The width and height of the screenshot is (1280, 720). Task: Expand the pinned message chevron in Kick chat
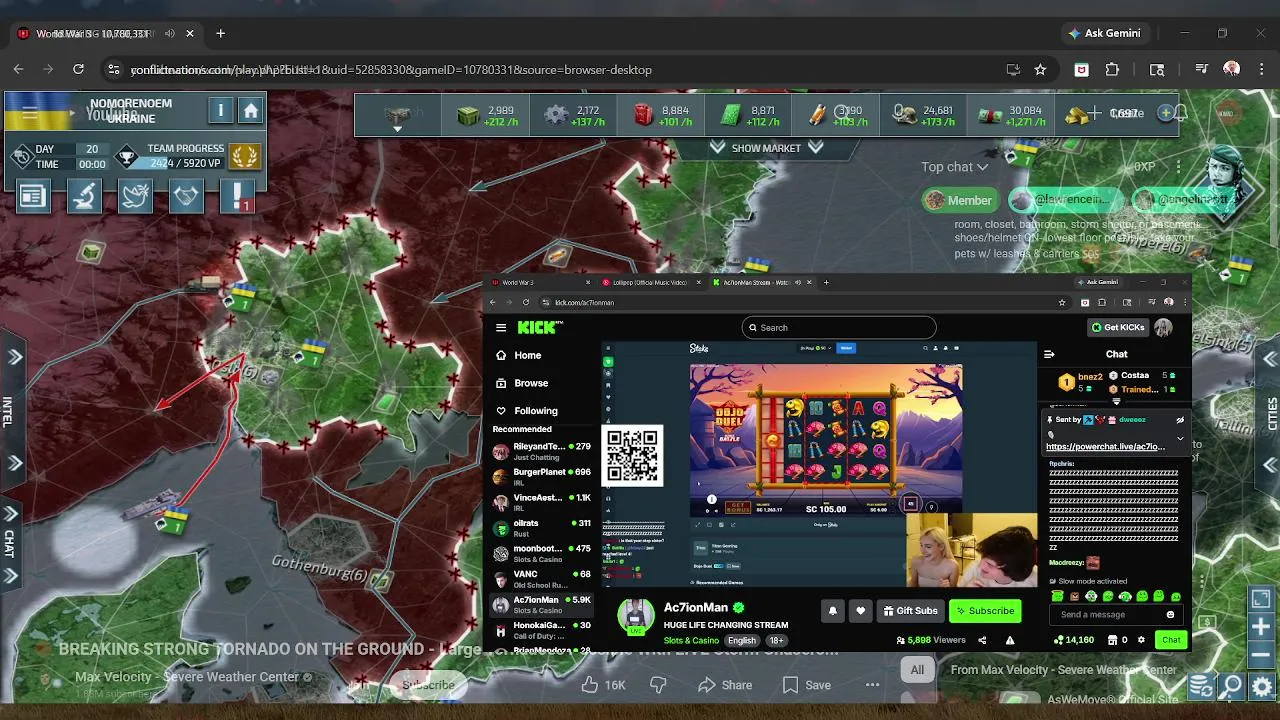1180,438
